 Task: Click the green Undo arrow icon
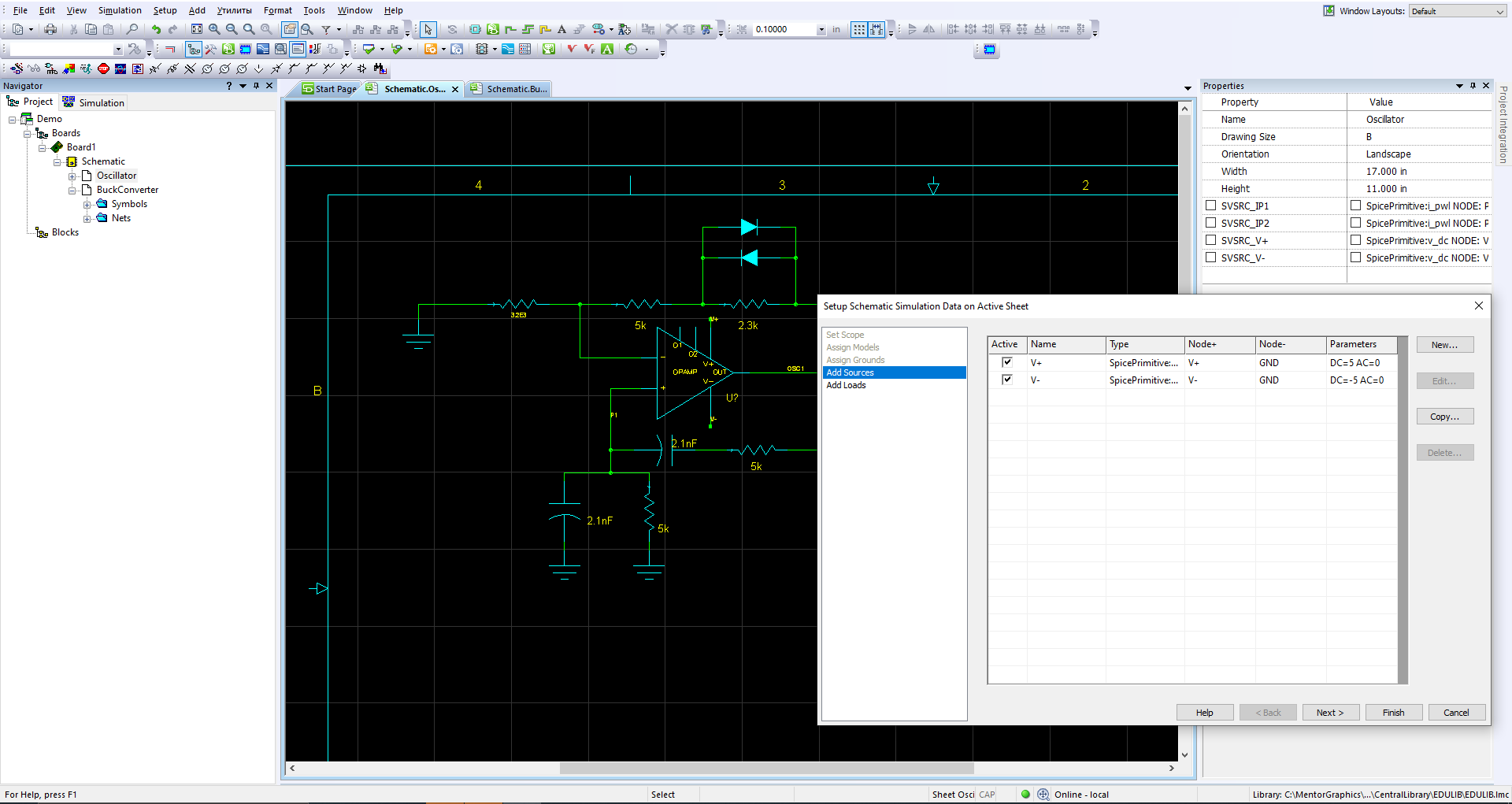point(156,29)
